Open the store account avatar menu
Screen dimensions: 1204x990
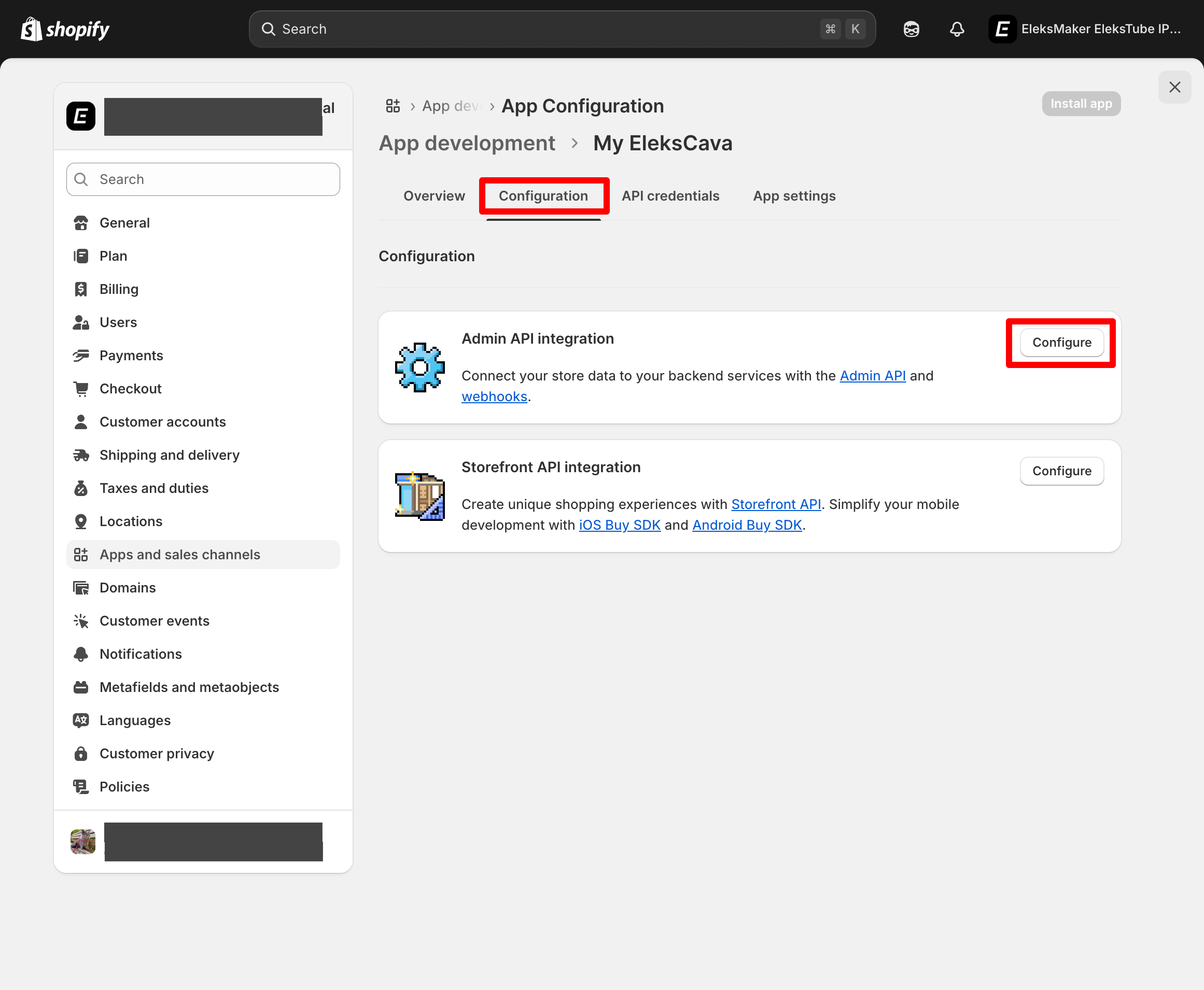1002,29
